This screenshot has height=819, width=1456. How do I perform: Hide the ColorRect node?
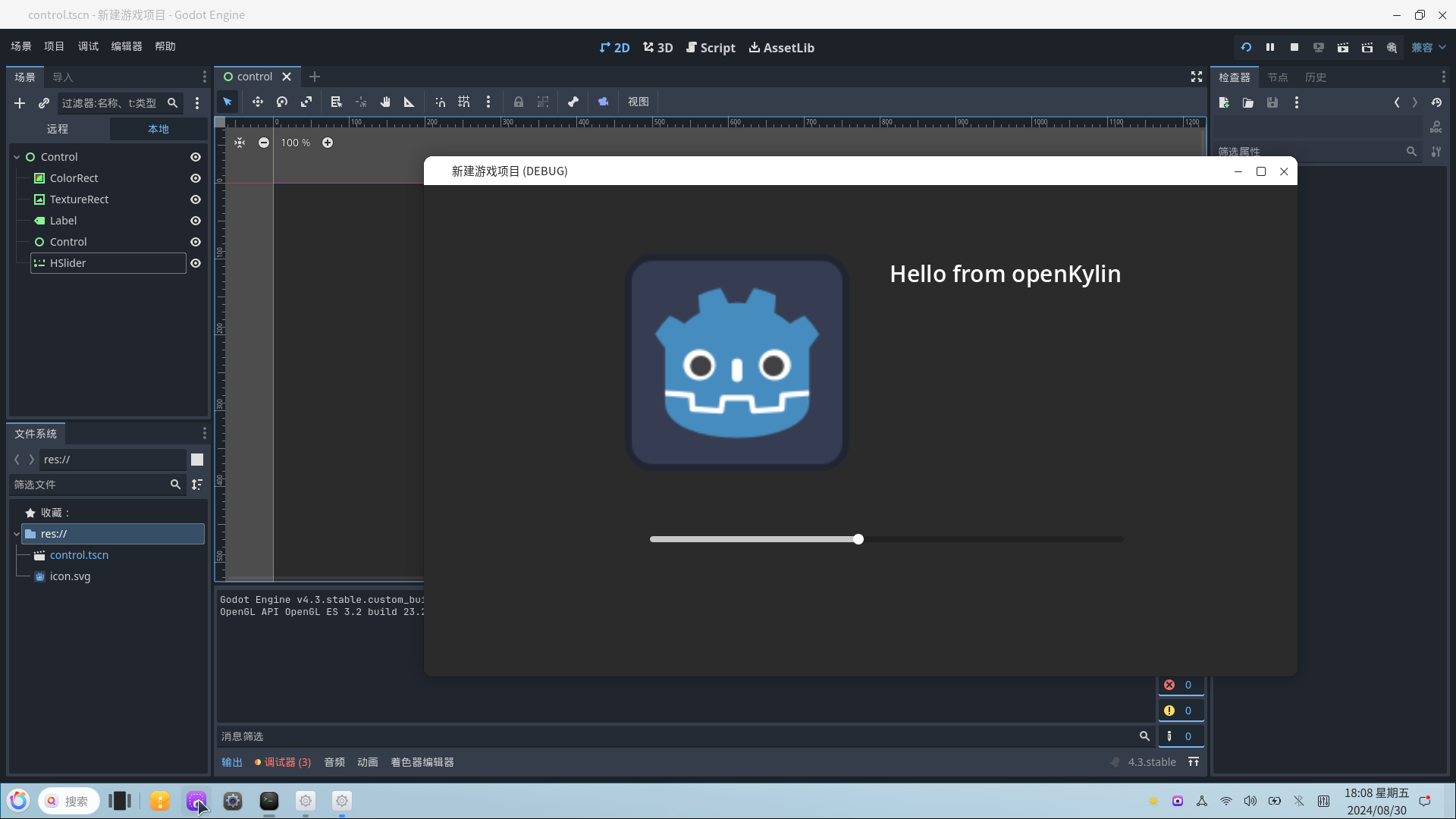tap(196, 178)
